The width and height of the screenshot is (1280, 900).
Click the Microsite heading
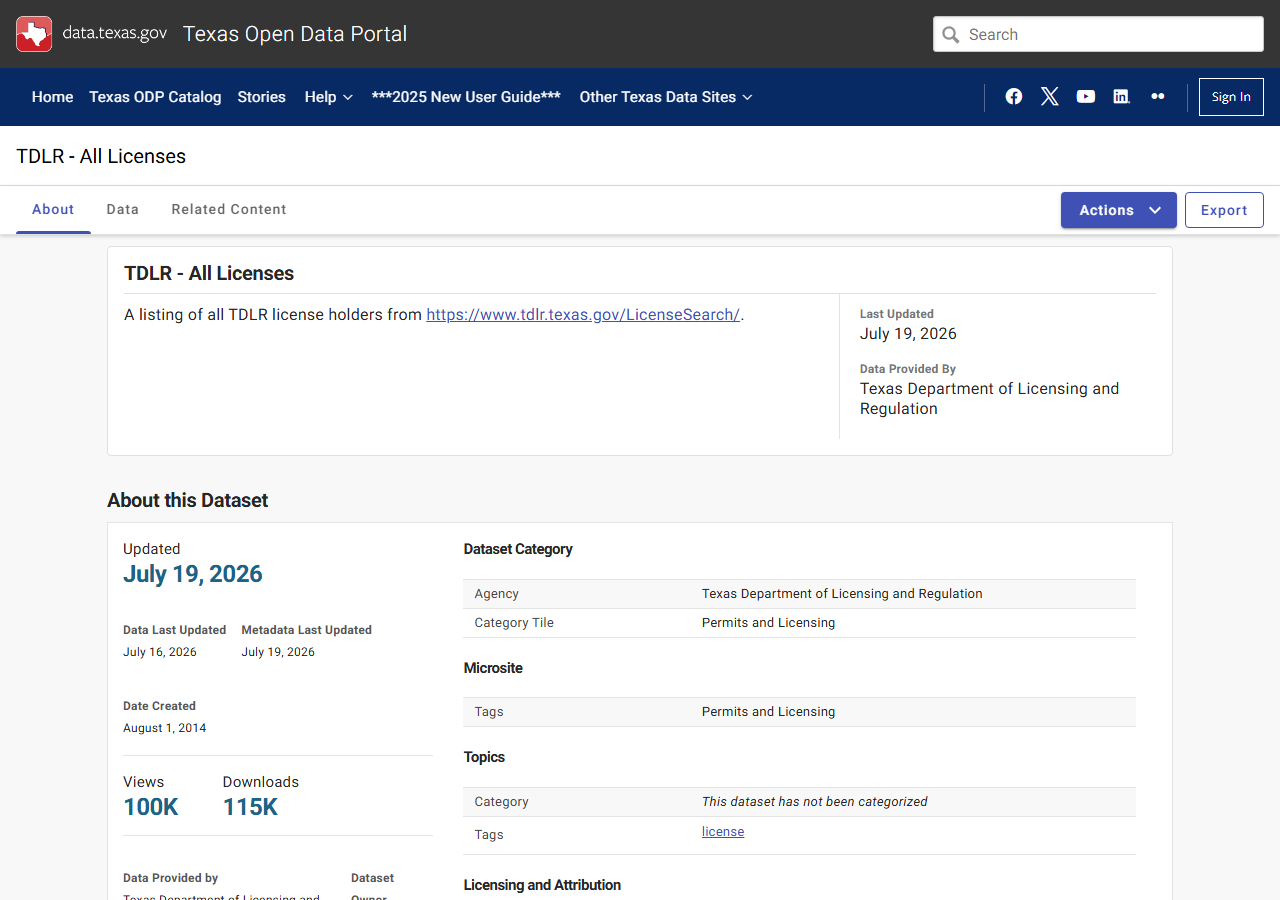(x=493, y=668)
